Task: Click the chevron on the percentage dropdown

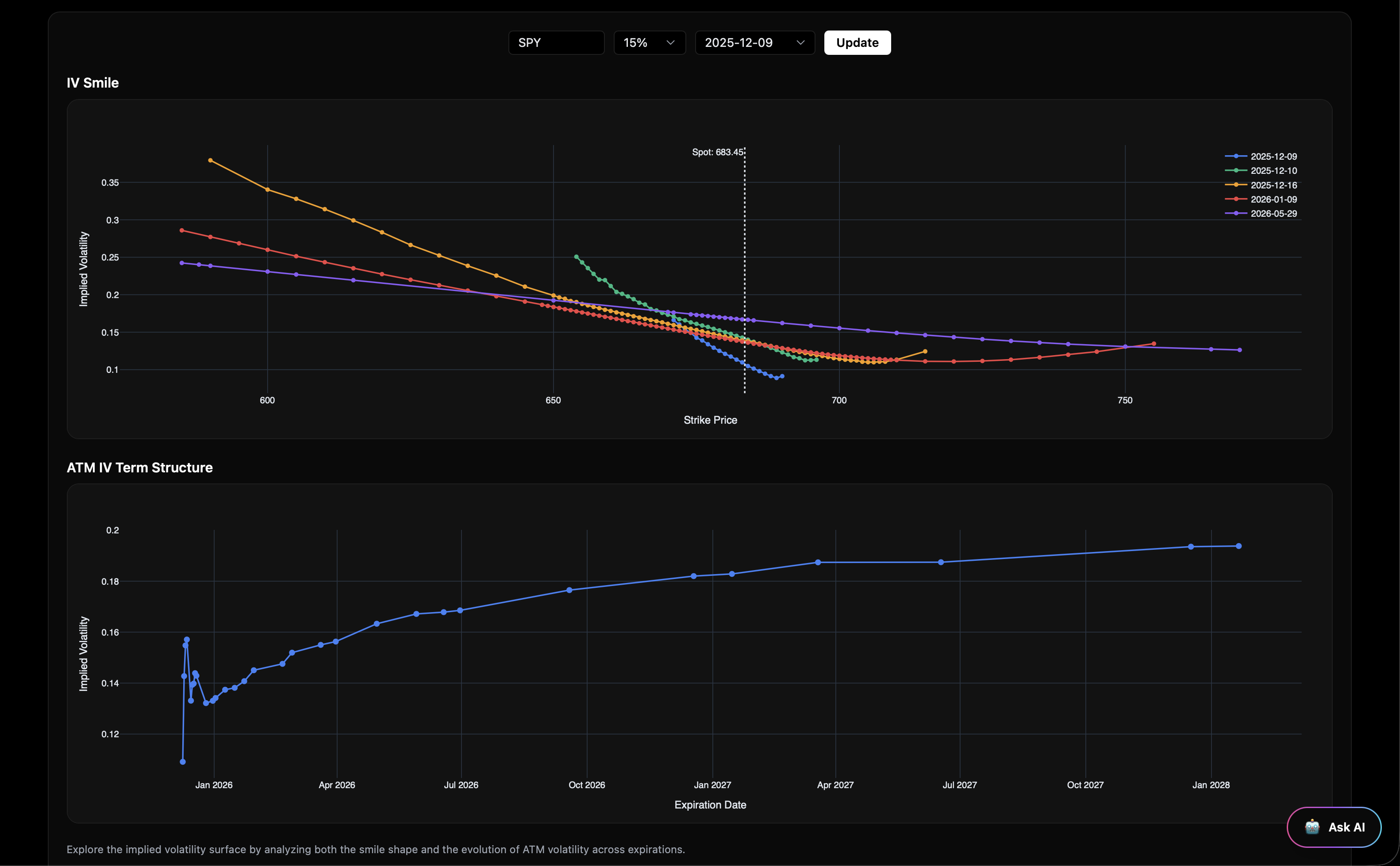Action: click(x=671, y=42)
